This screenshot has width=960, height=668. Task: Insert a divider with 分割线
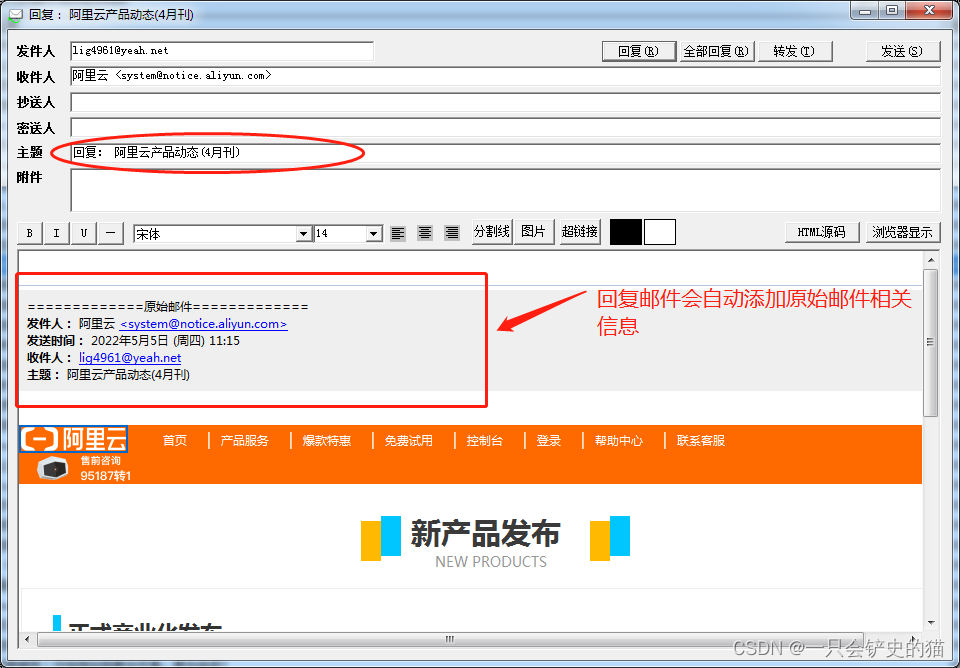click(x=492, y=231)
